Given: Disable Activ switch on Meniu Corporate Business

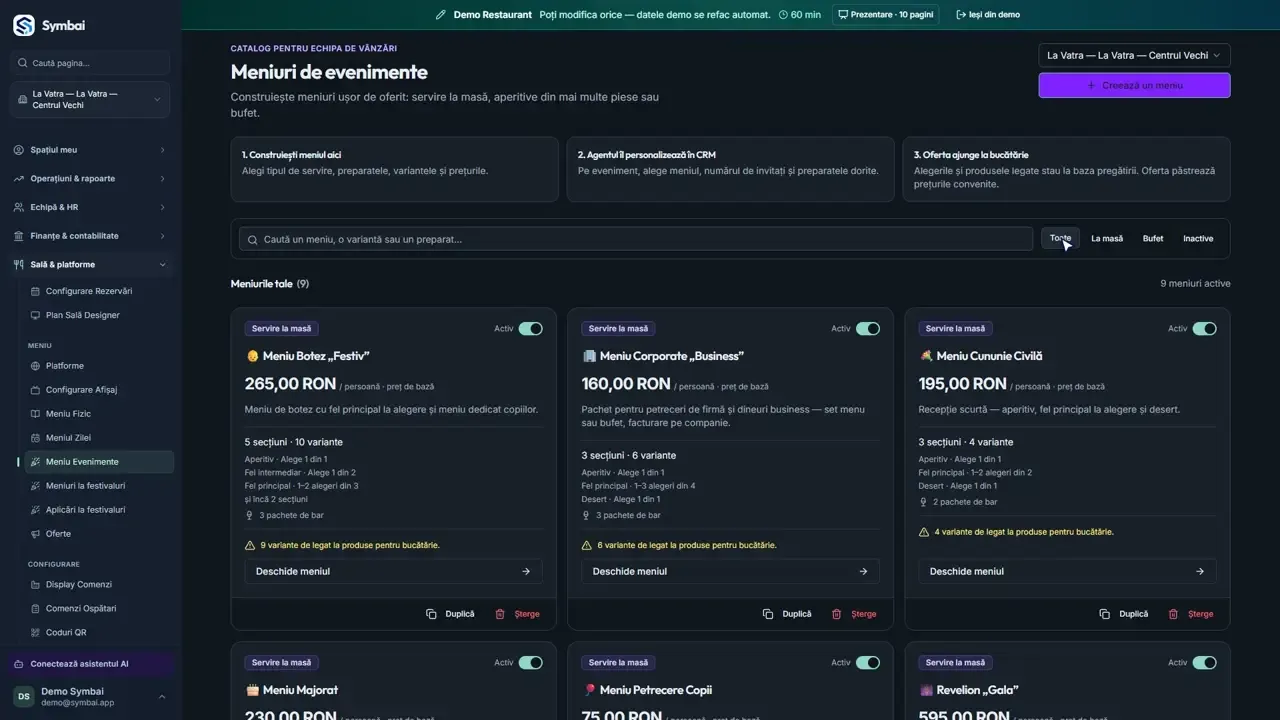Looking at the screenshot, I should click(868, 328).
